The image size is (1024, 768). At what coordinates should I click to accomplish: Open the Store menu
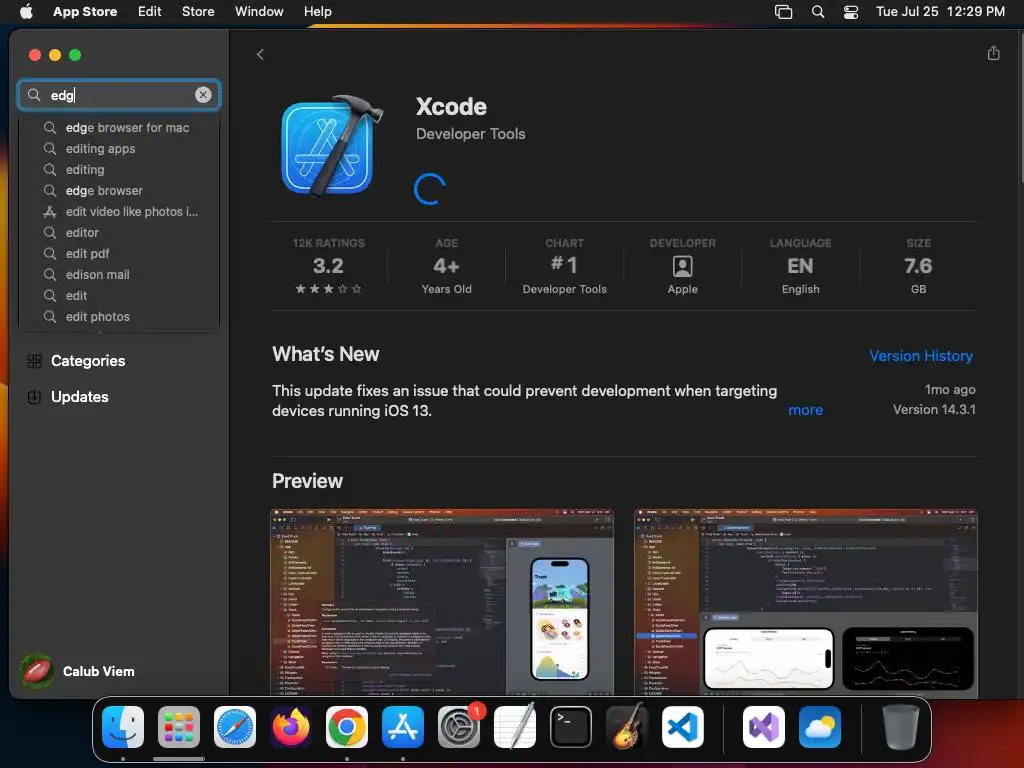coord(198,11)
